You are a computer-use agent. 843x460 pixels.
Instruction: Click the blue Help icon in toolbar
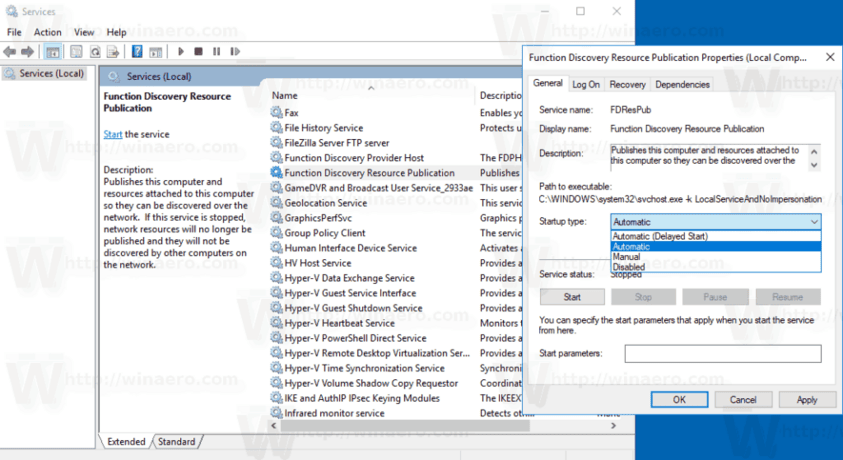point(135,51)
